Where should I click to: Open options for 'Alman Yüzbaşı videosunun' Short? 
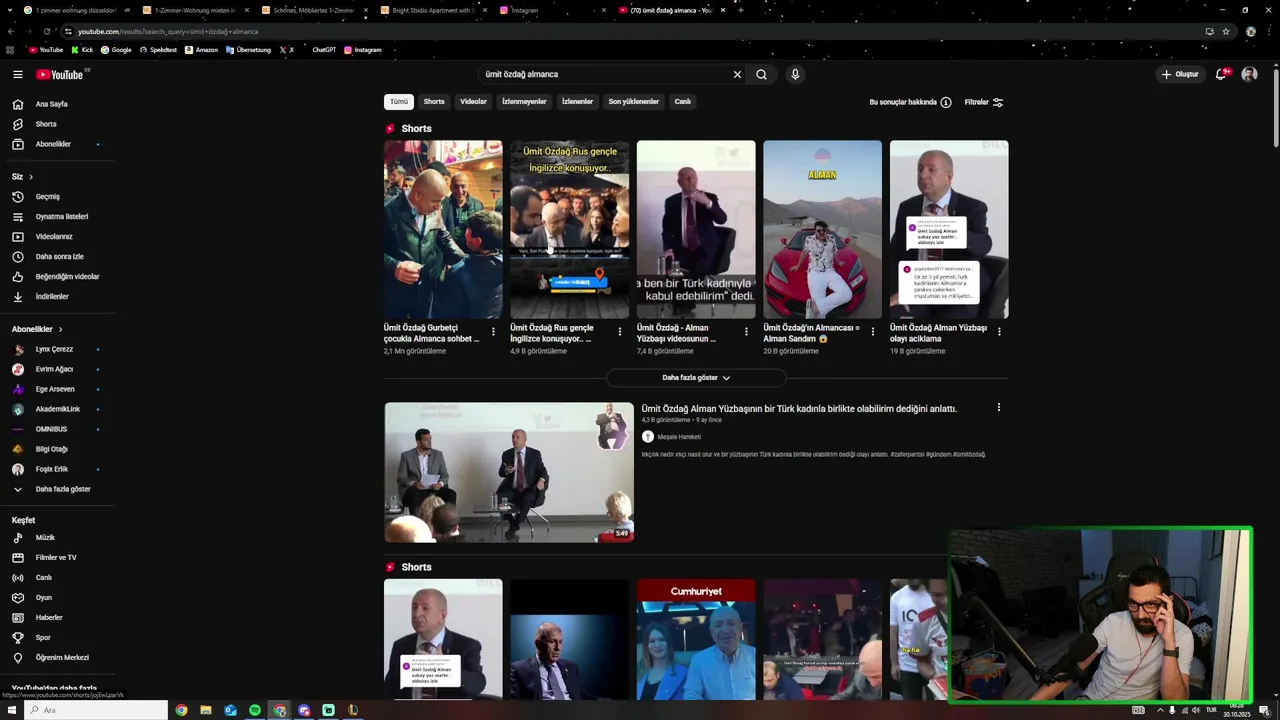tap(746, 332)
